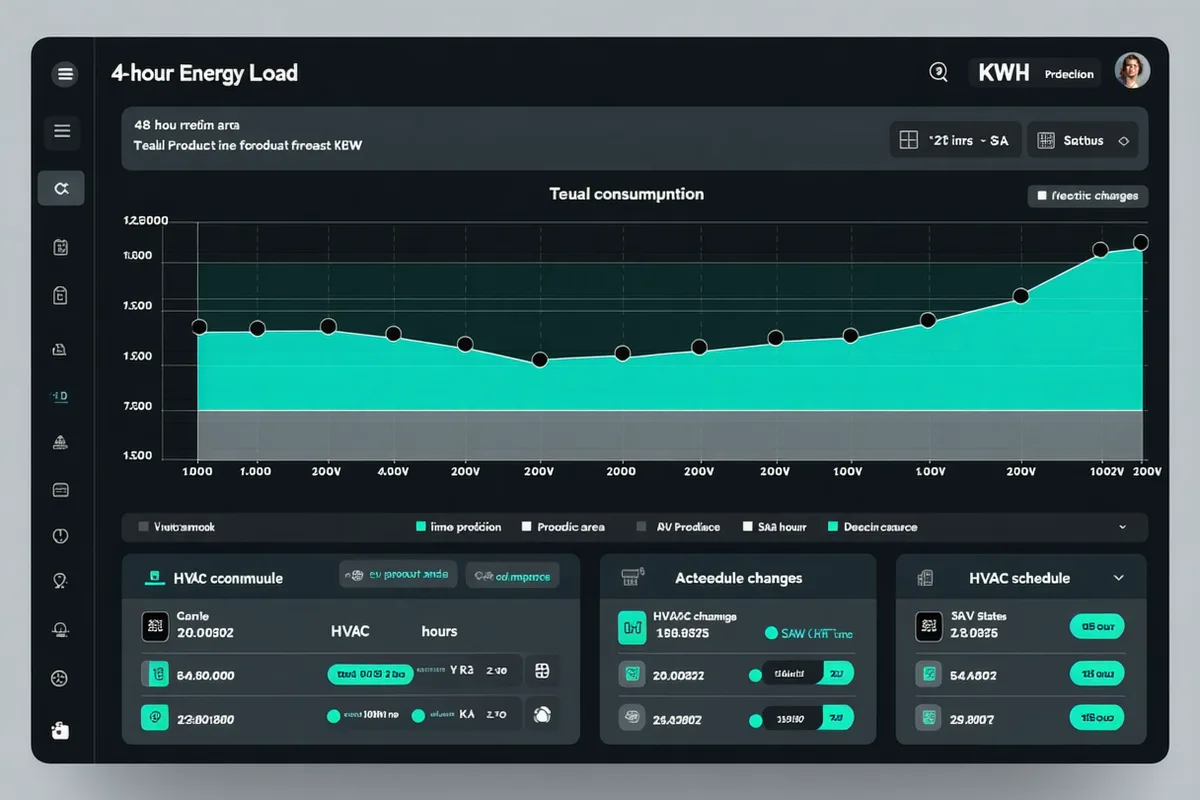Click the value 25.40802
The image size is (1200, 800).
coord(678,718)
